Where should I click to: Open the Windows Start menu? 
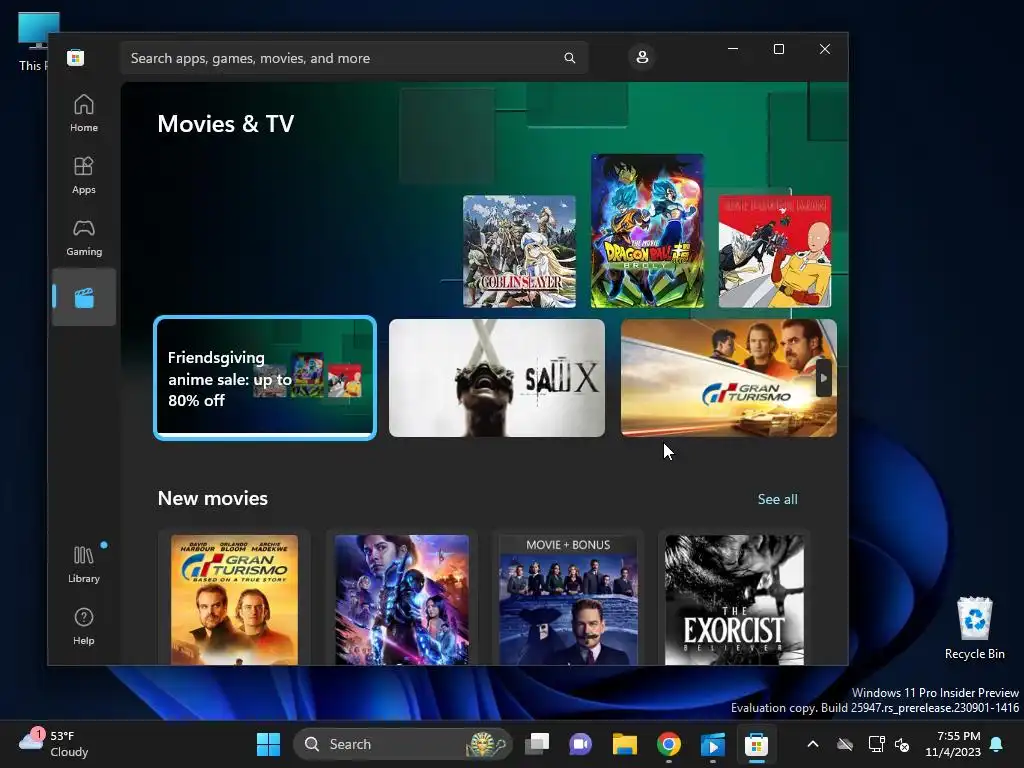pos(268,744)
